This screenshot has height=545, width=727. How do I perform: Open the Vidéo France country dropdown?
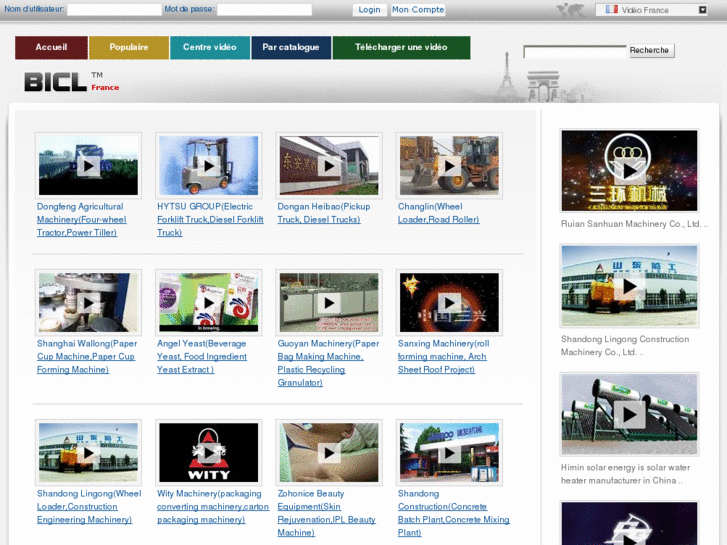[x=651, y=10]
